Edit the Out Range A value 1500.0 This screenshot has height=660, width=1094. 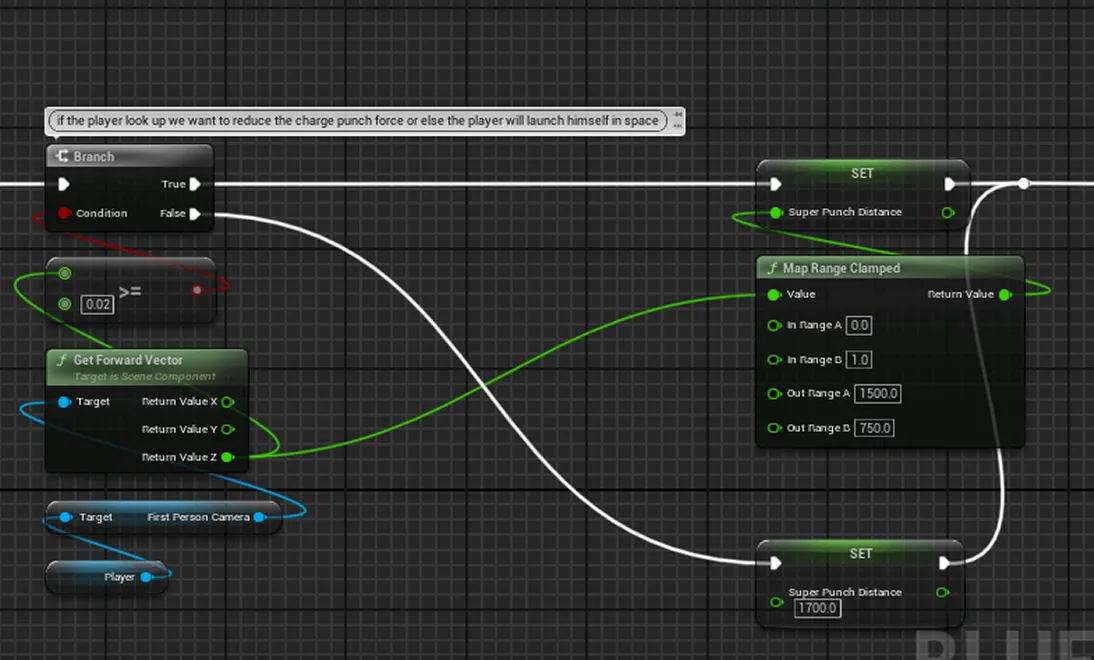(x=877, y=393)
